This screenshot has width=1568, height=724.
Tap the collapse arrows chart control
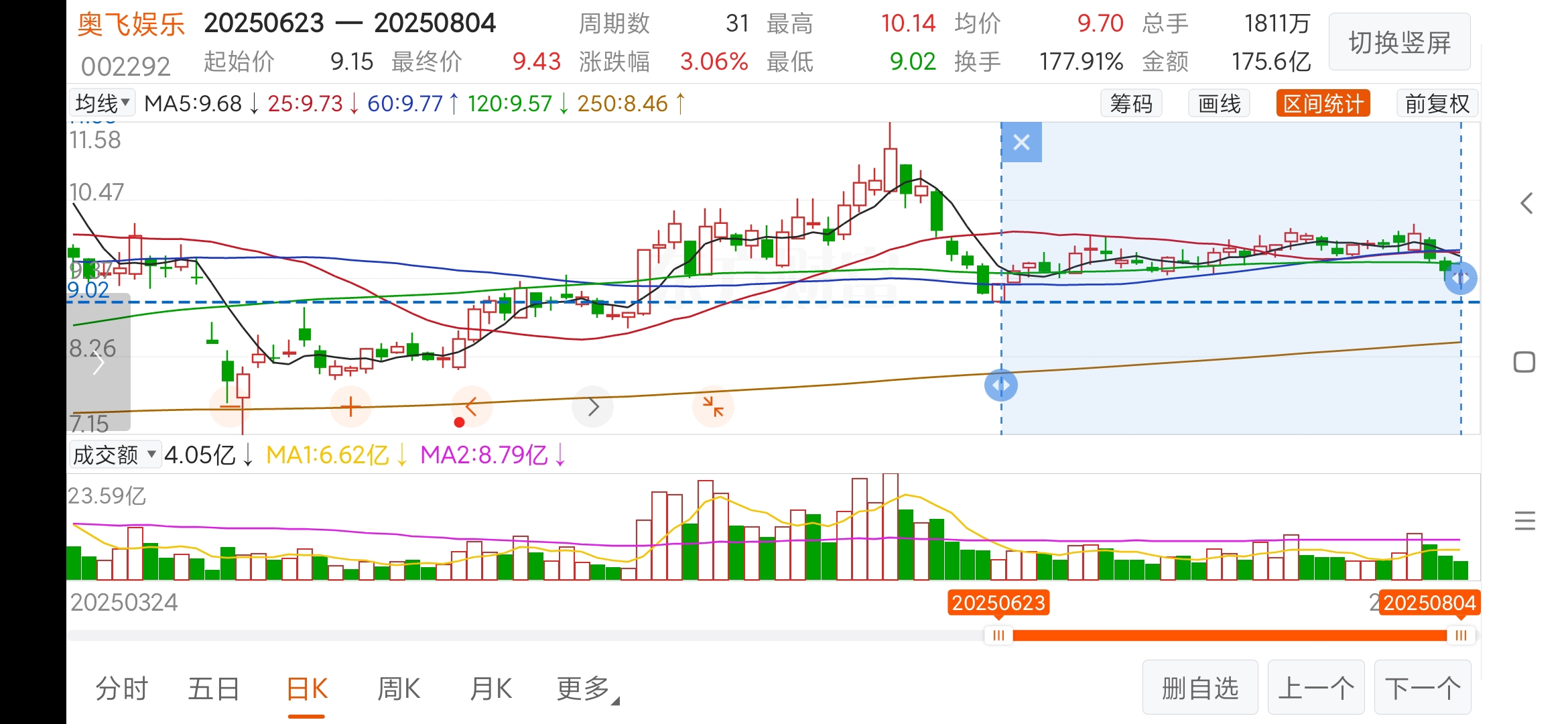point(713,407)
